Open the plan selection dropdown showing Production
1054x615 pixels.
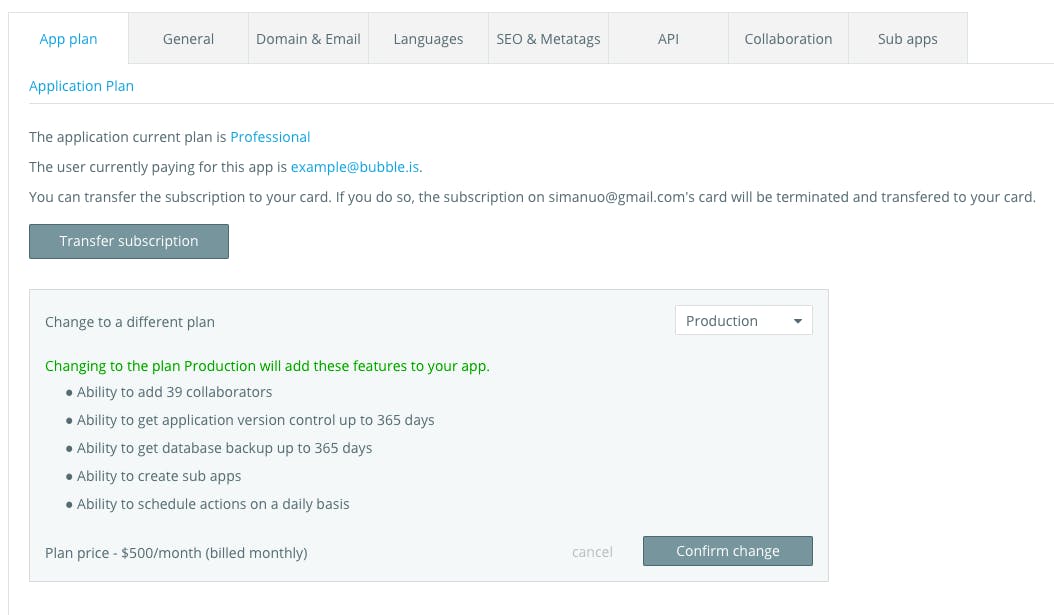coord(743,320)
